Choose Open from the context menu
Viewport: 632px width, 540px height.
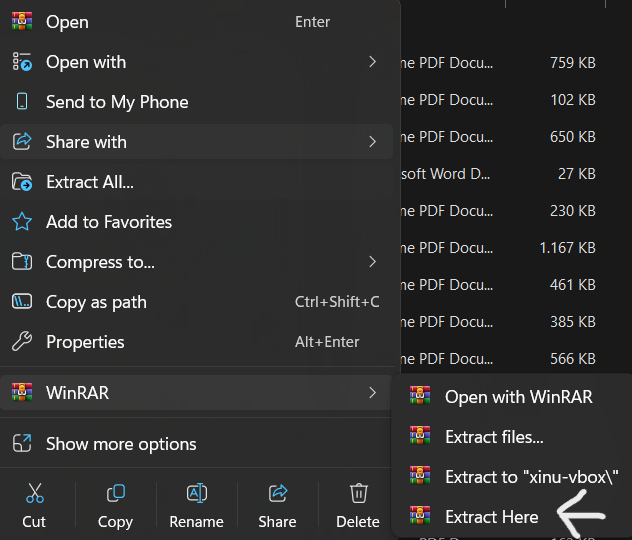coord(196,22)
